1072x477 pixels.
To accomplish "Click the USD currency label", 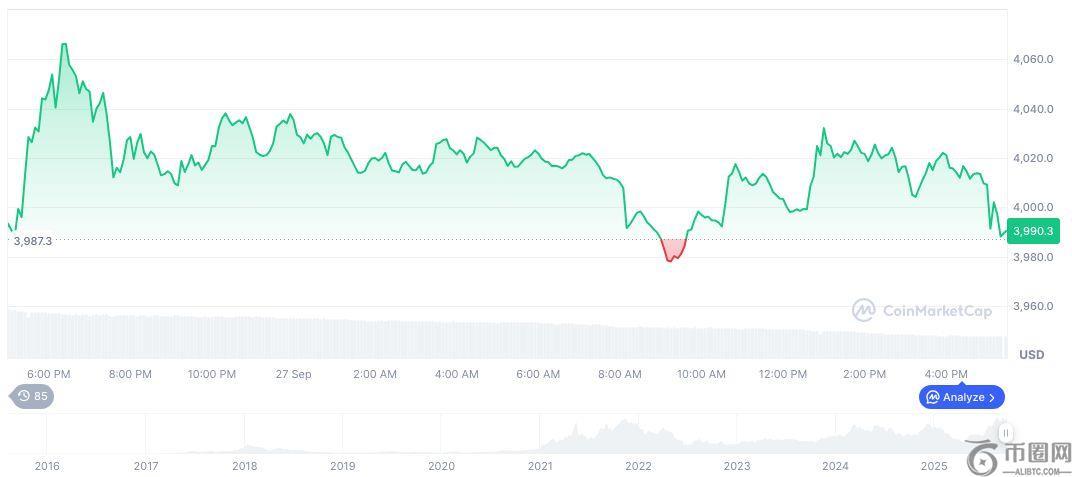I will click(1031, 355).
